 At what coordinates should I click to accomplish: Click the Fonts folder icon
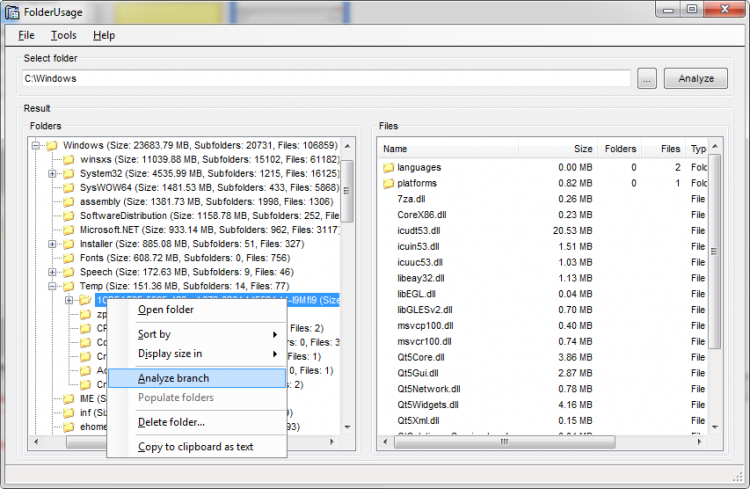point(69,258)
